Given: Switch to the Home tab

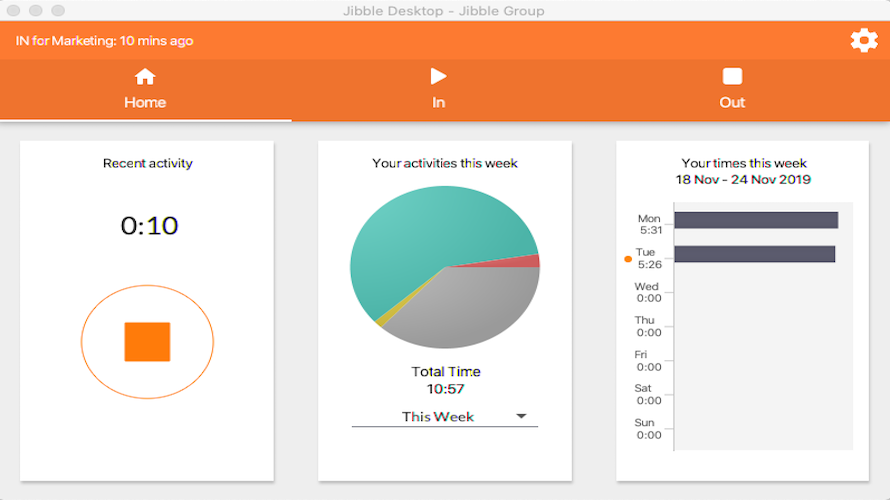Looking at the screenshot, I should (145, 90).
